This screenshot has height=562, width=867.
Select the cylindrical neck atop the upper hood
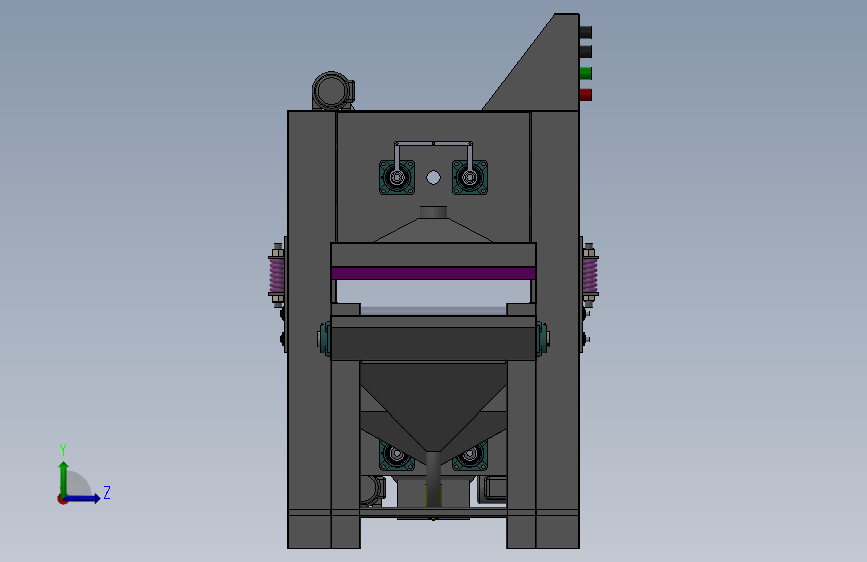(434, 212)
